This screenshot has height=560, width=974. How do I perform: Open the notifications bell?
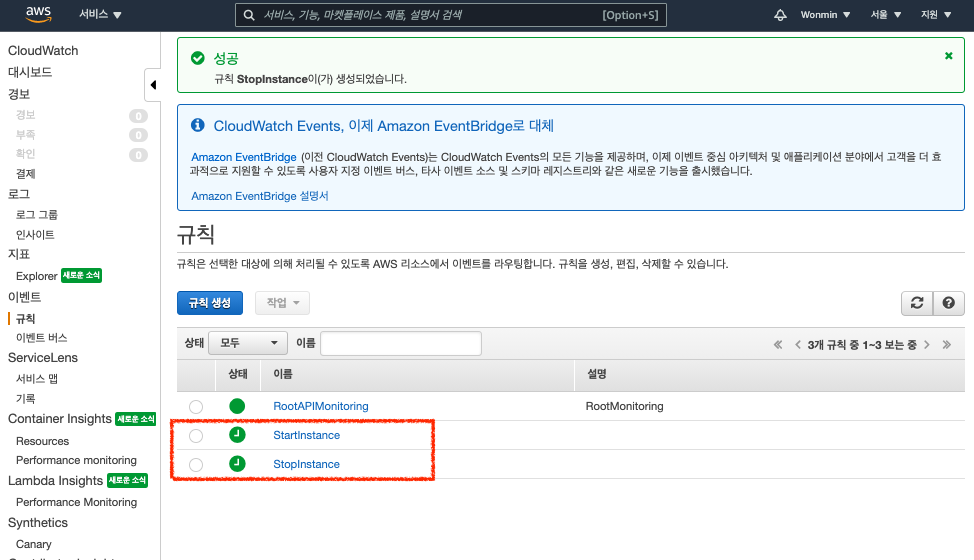pyautogui.click(x=780, y=15)
